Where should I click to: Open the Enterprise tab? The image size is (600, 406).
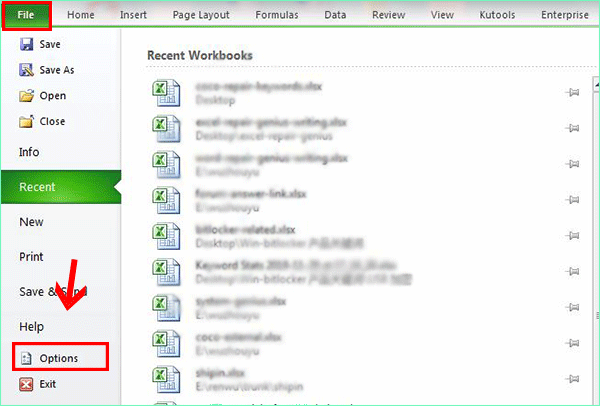point(565,15)
